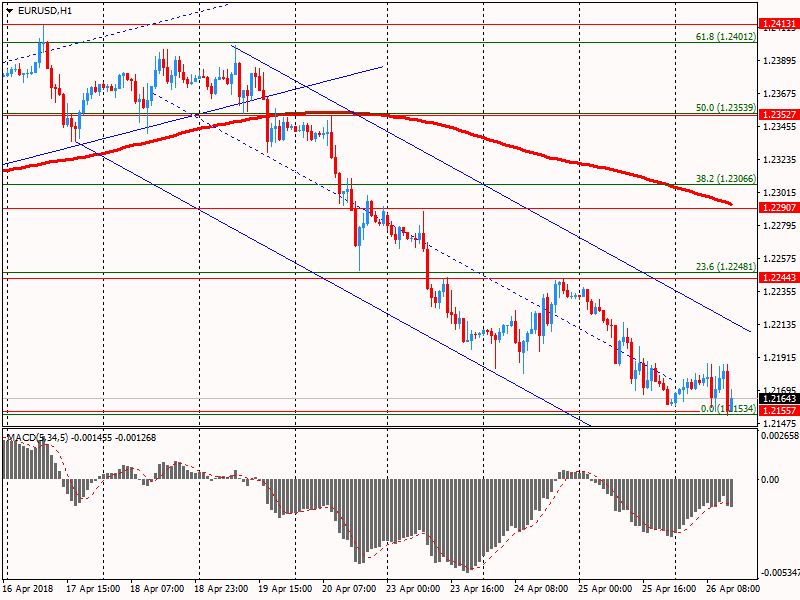This screenshot has width=800, height=600.
Task: Click the Fibonacci 38.2 (1.23066) label
Action: [726, 179]
